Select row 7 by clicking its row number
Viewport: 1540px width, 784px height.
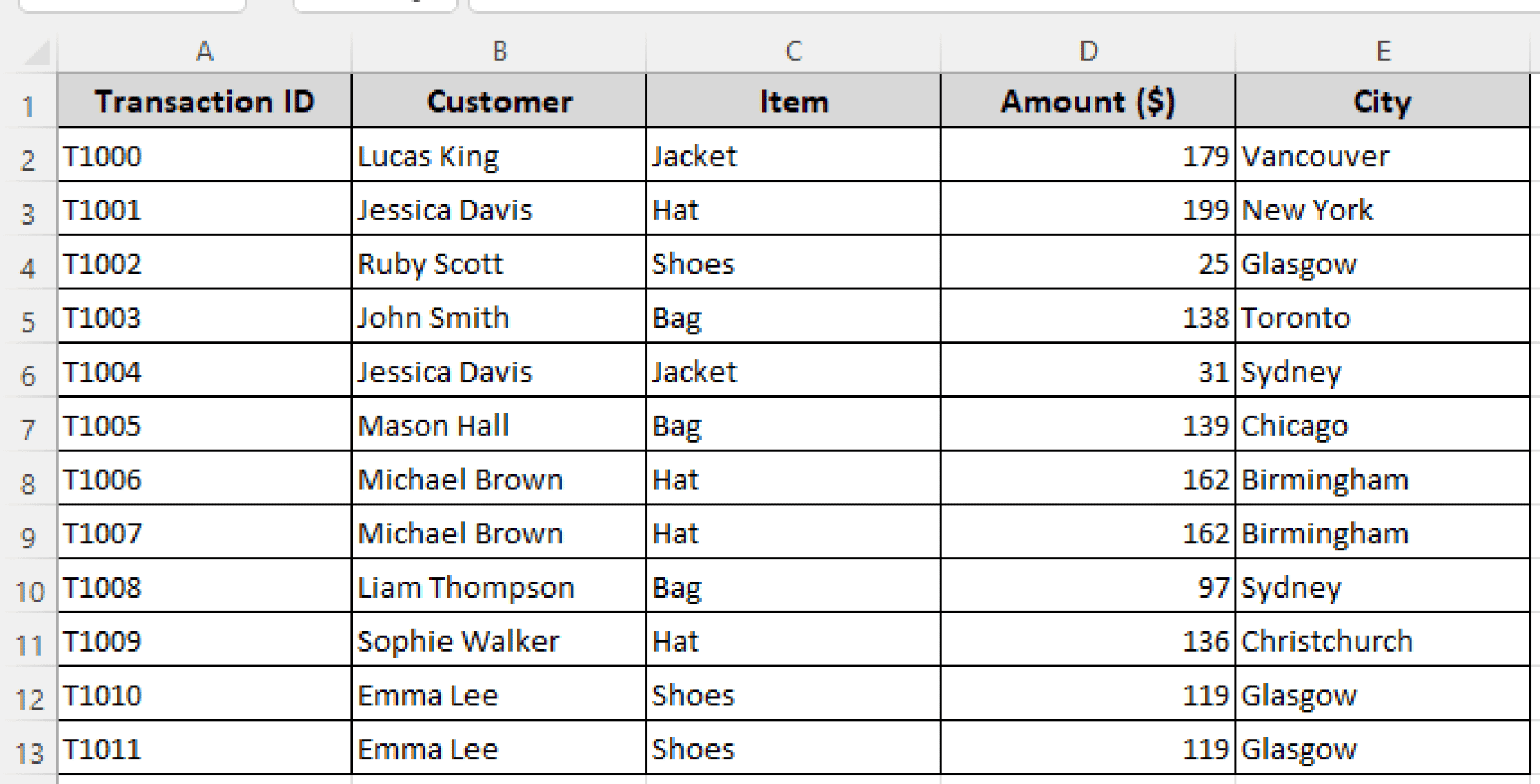(30, 425)
